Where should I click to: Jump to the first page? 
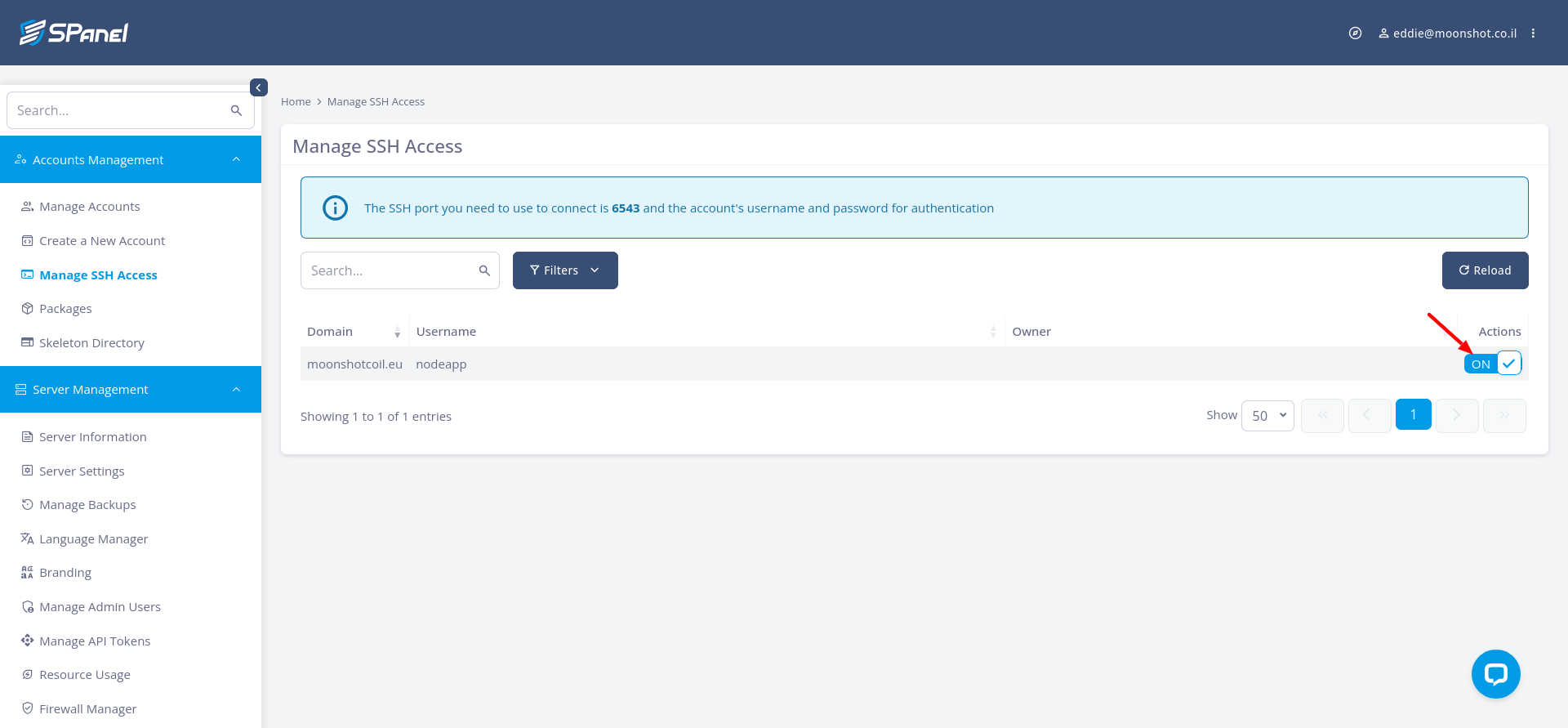1322,415
